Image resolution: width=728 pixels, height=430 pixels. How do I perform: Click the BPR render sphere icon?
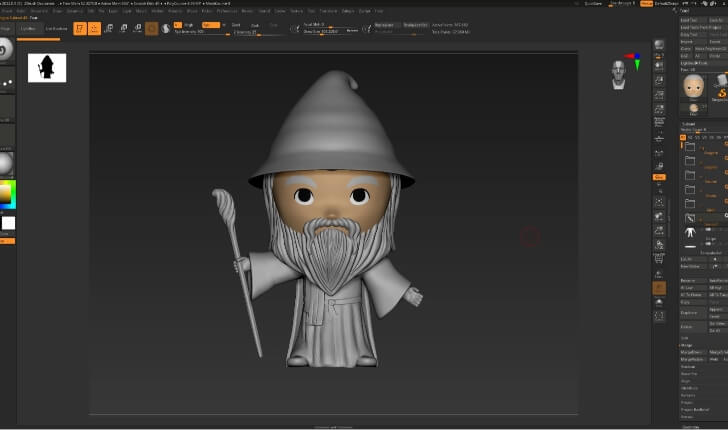pyautogui.click(x=659, y=45)
